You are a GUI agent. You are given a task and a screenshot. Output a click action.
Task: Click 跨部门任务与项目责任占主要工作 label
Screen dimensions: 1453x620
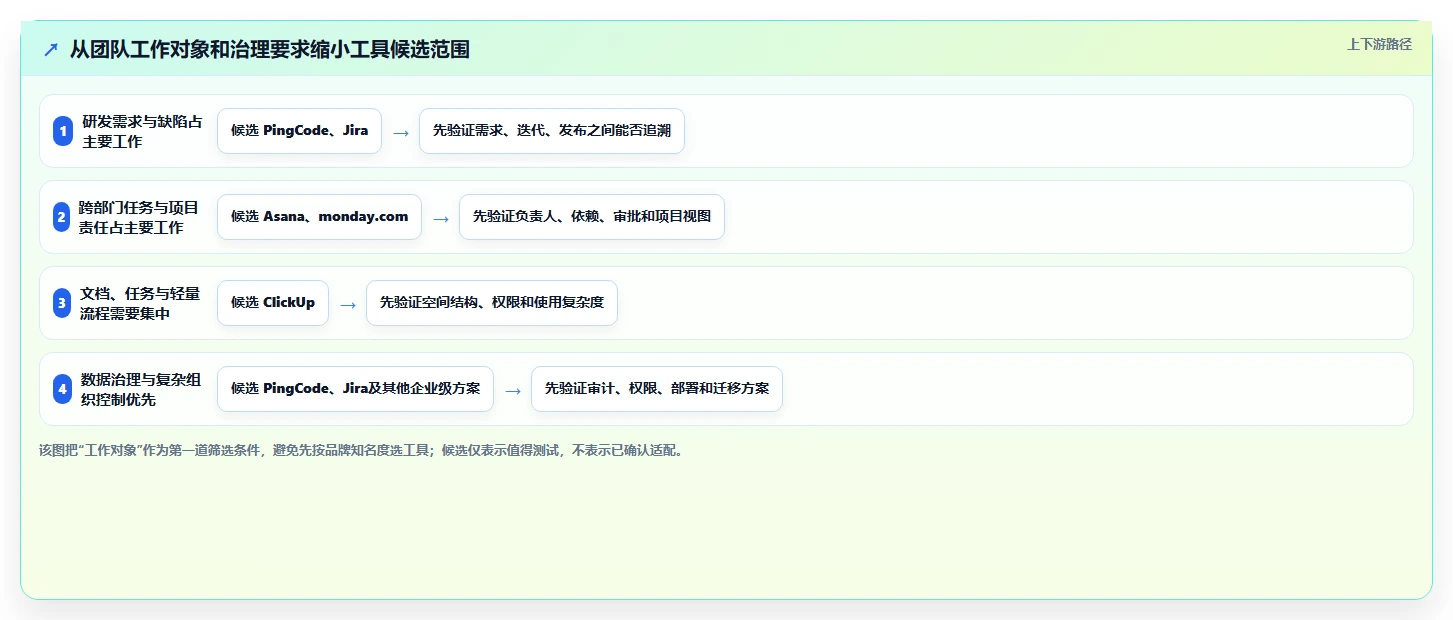point(139,217)
